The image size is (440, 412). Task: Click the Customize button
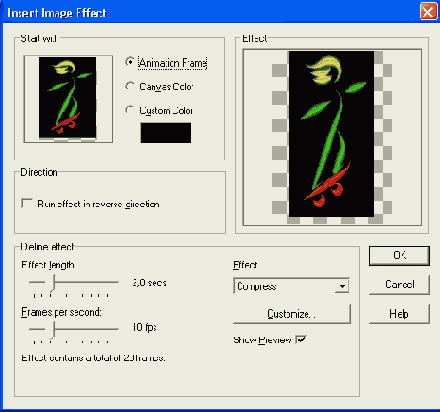[292, 314]
